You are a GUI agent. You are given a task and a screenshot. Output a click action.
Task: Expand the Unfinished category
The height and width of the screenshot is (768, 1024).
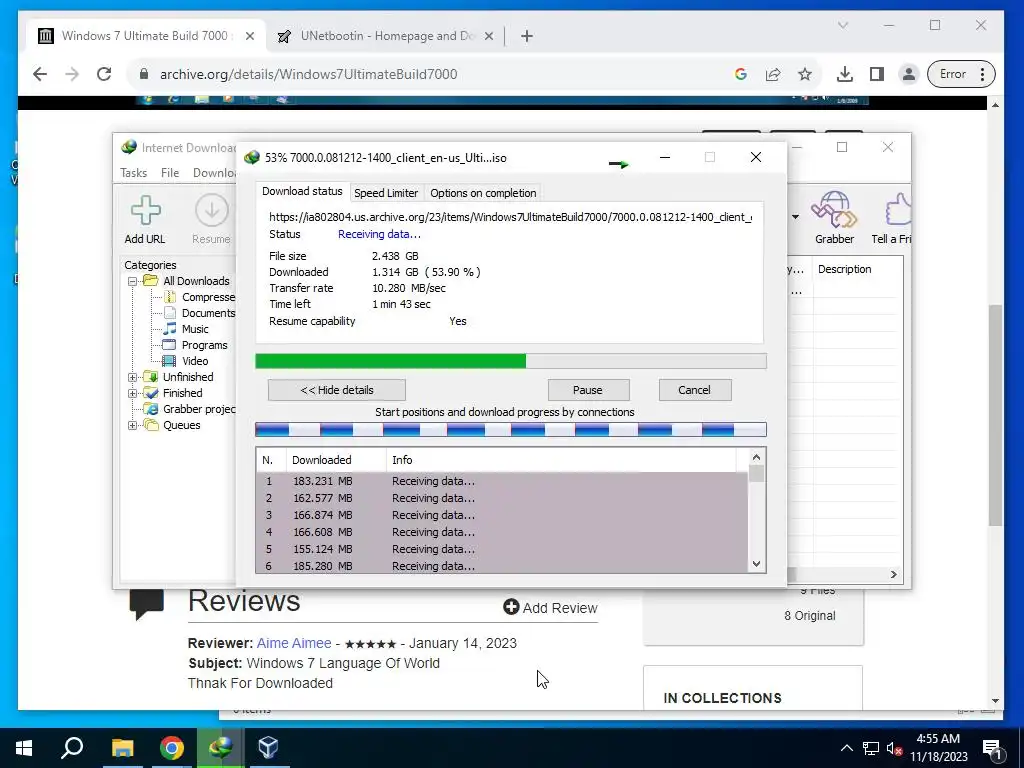[133, 377]
